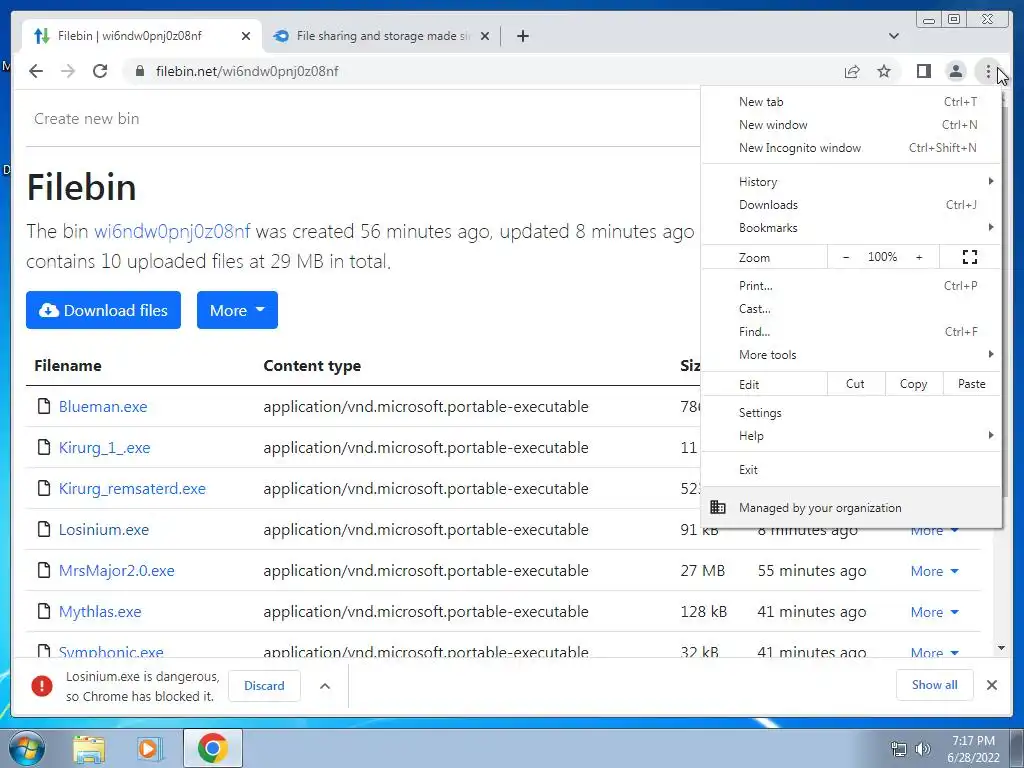Open Windows Media Player from taskbar
Image resolution: width=1024 pixels, height=768 pixels.
(x=150, y=748)
